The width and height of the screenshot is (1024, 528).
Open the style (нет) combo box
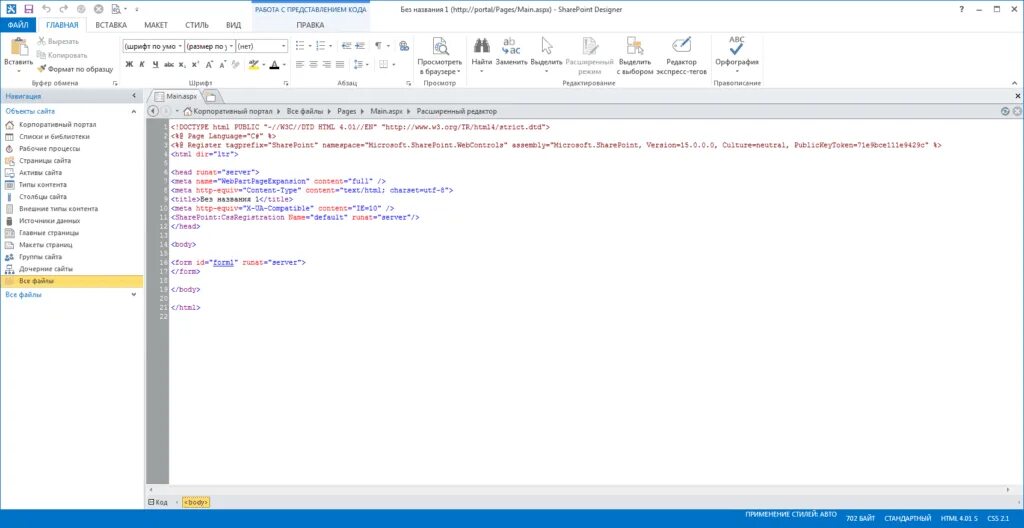[x=262, y=46]
